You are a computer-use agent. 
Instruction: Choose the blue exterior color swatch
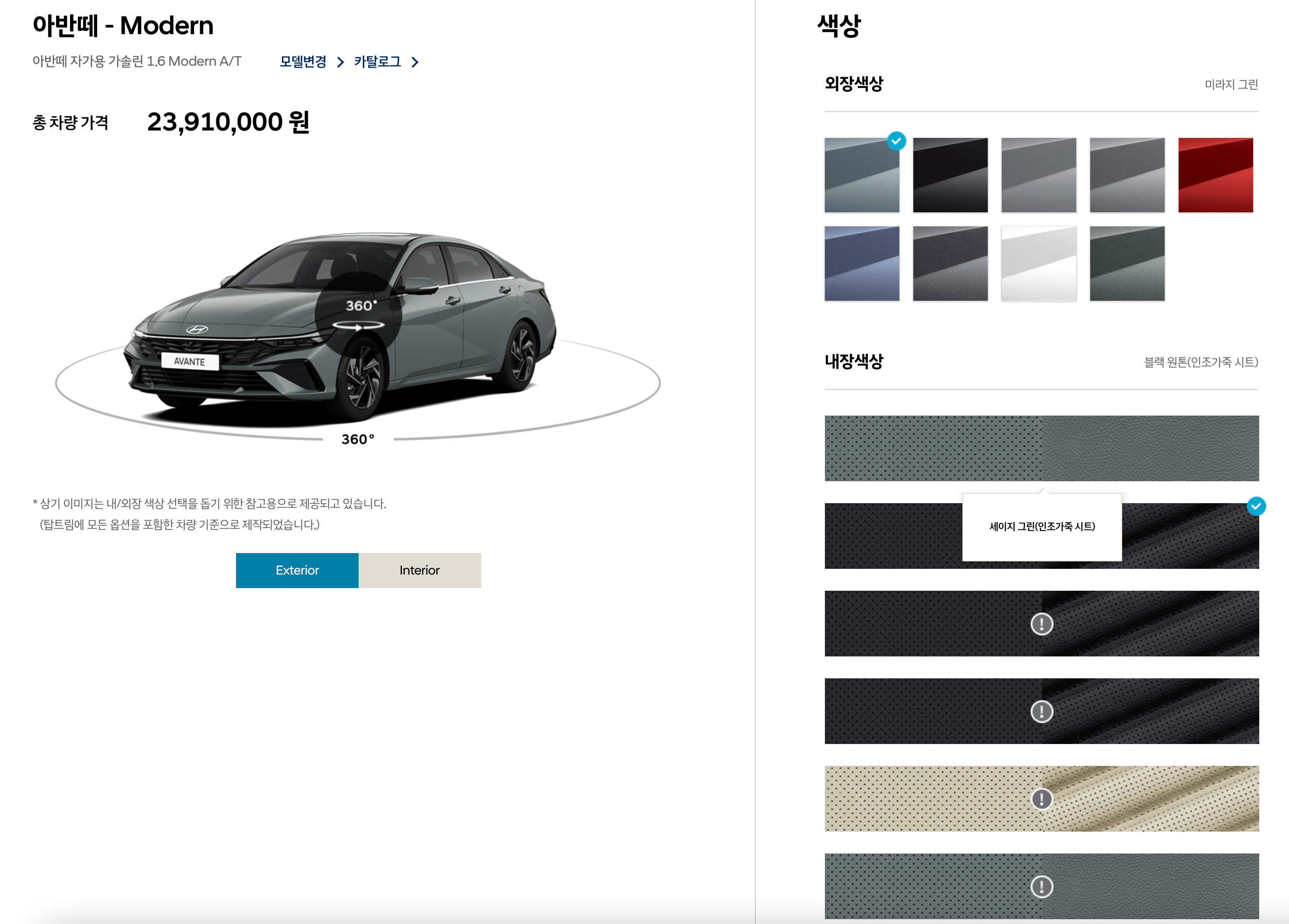pos(862,264)
